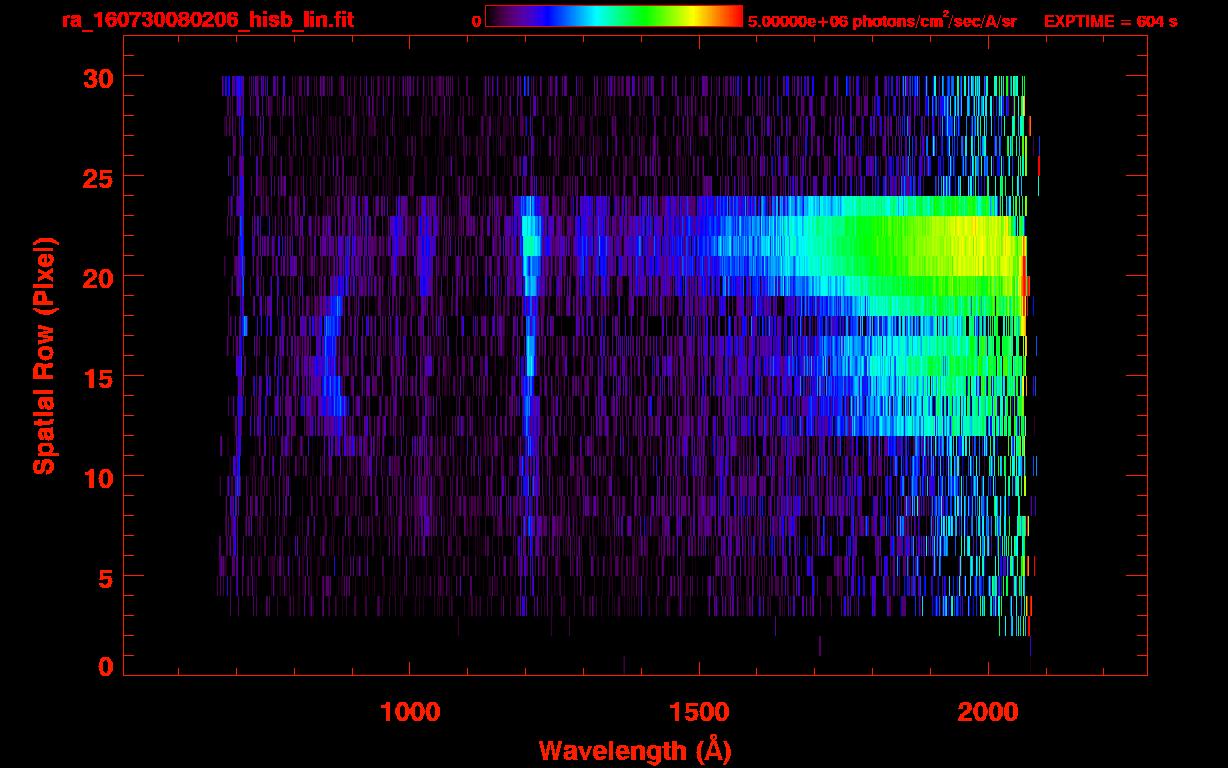Click the 5.00000e+06 photons maximum scale label
The width and height of the screenshot is (1228, 768).
tap(882, 21)
